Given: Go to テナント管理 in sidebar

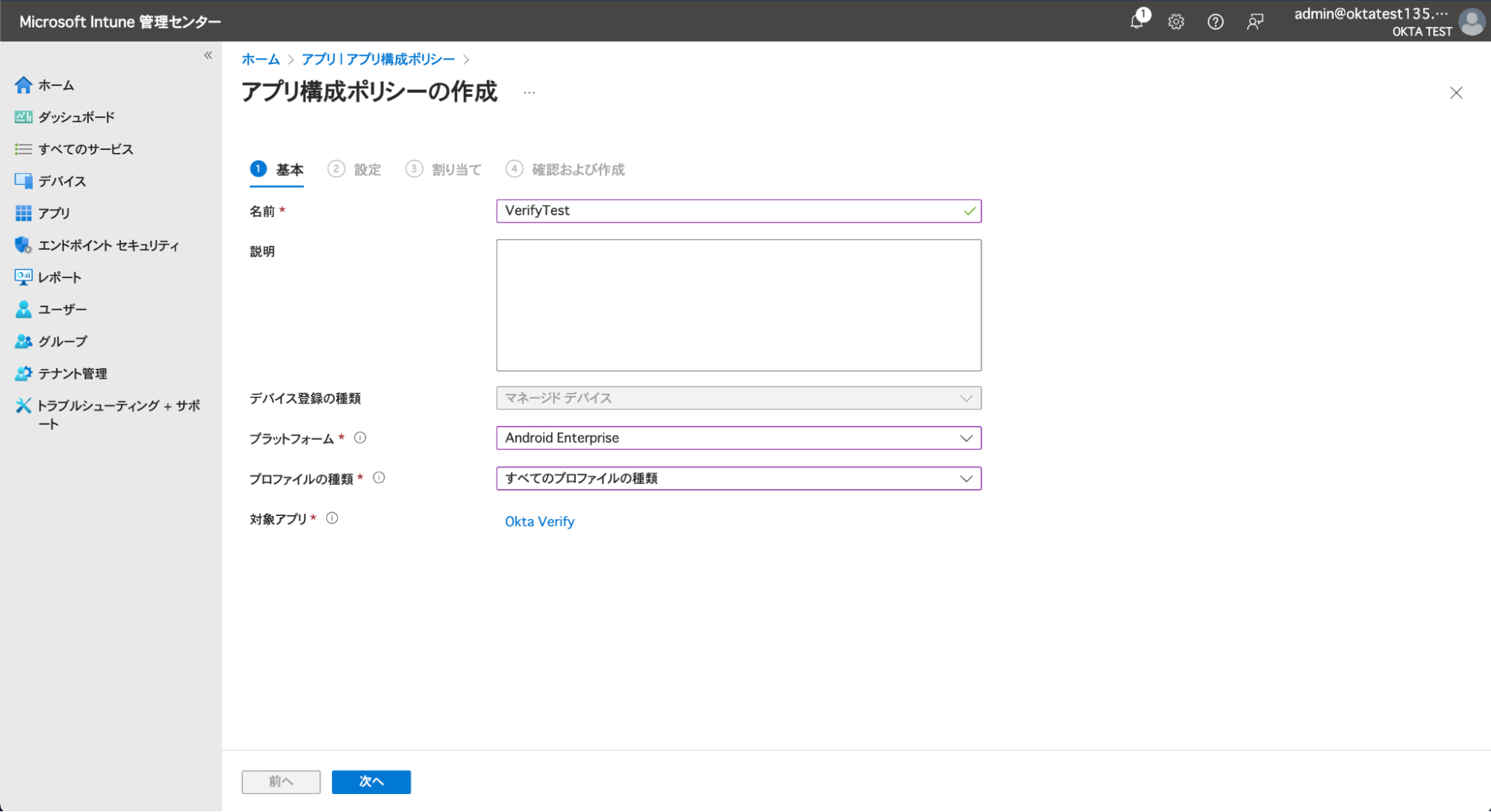Looking at the screenshot, I should (72, 374).
